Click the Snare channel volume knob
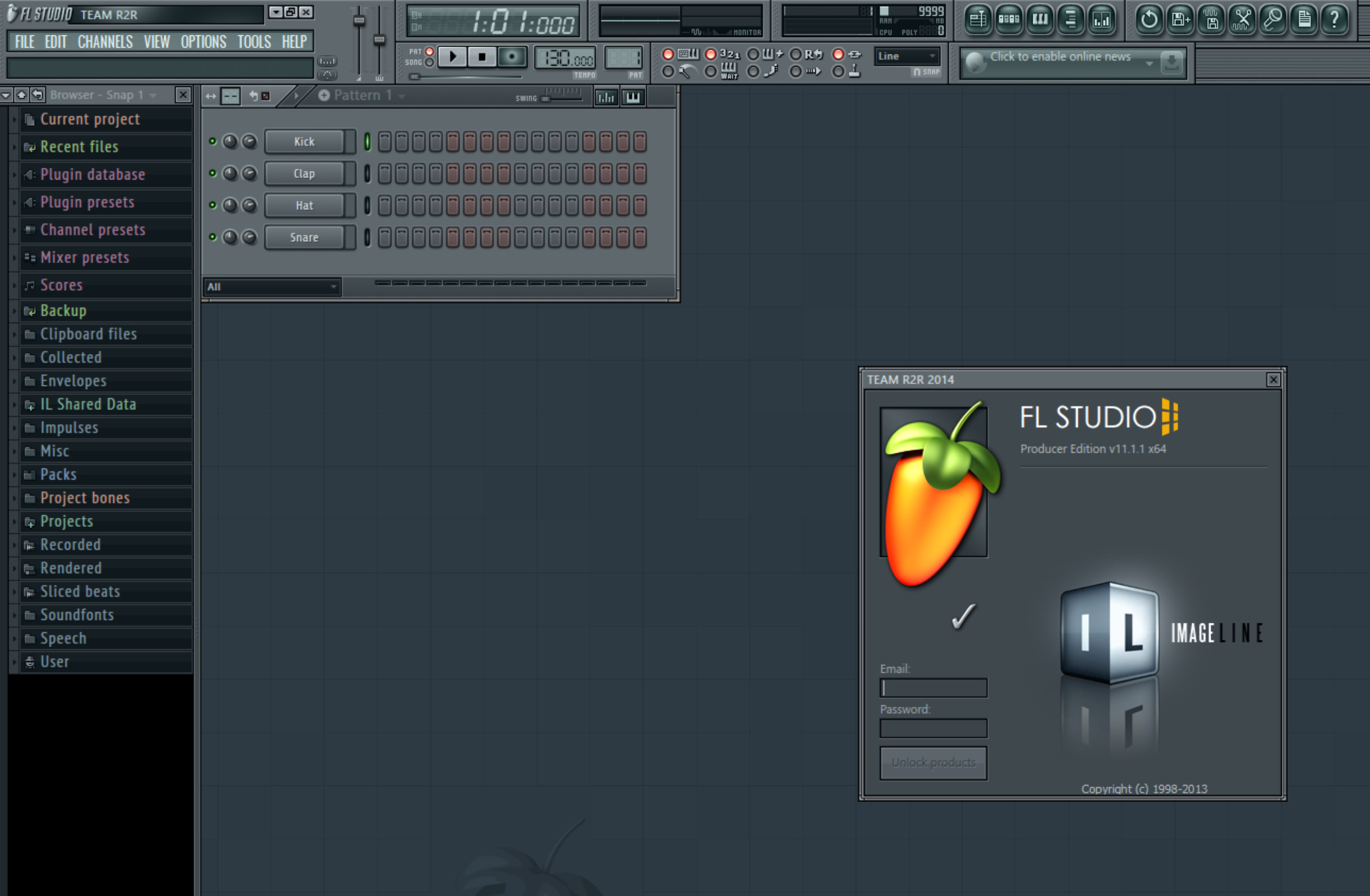The width and height of the screenshot is (1370, 896). (249, 237)
